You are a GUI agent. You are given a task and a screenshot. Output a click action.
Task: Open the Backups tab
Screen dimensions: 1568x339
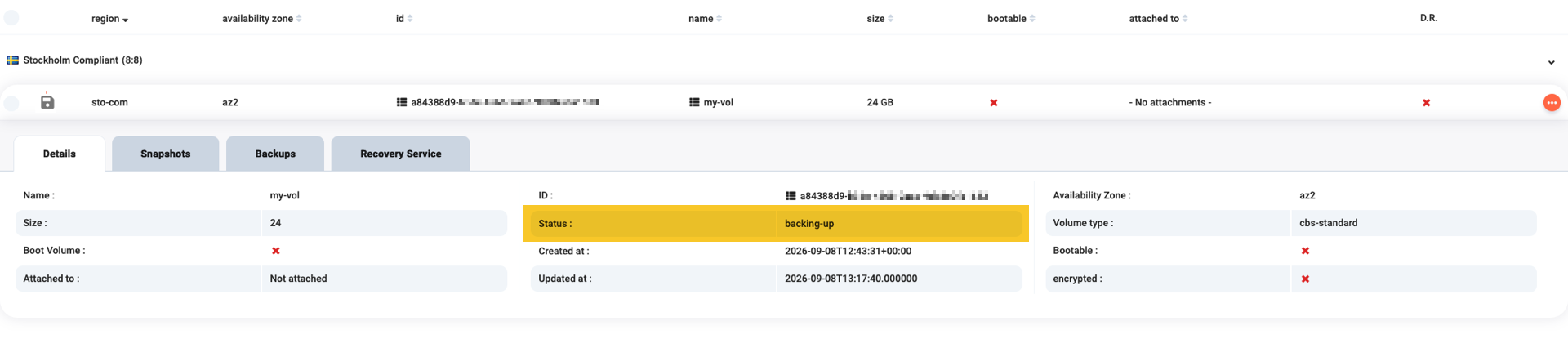275,154
